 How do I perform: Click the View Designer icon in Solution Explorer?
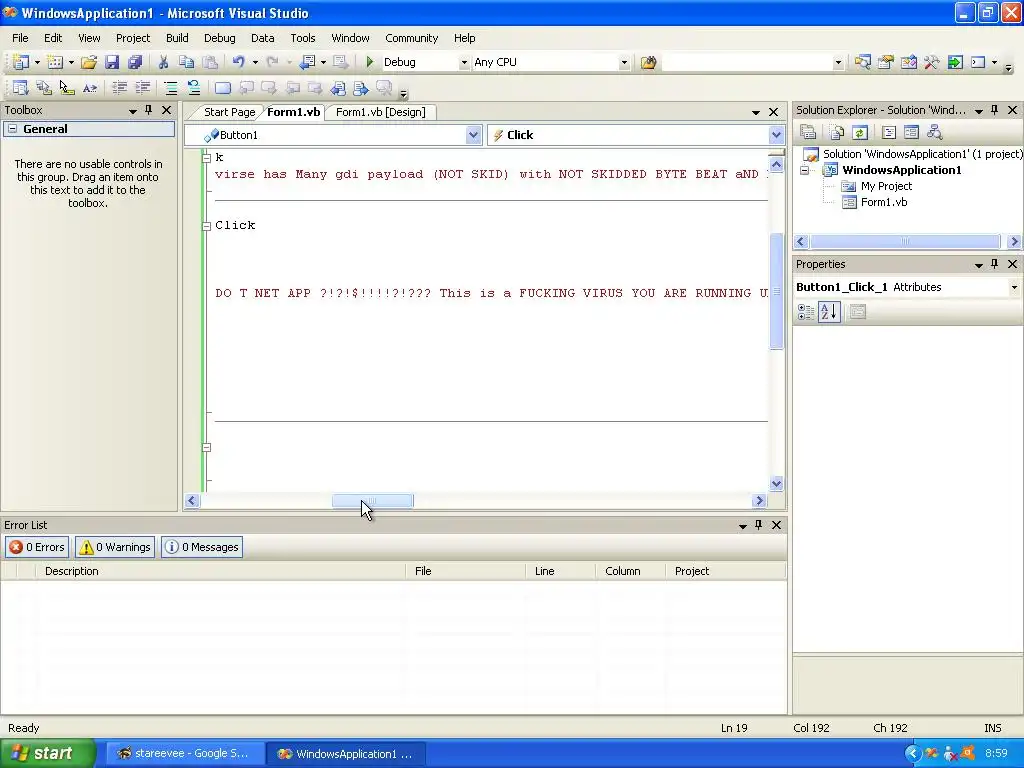[911, 133]
